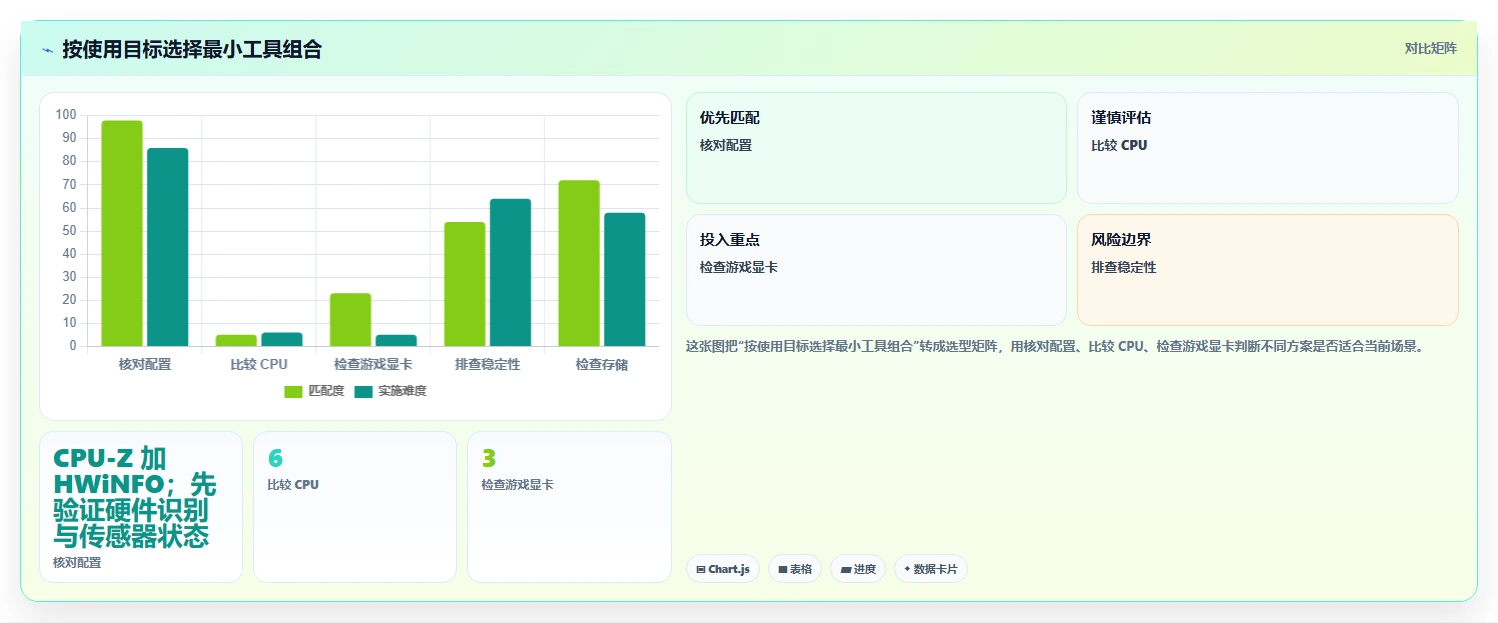Click the 比较 CPU teal bar
The image size is (1498, 623).
282,340
